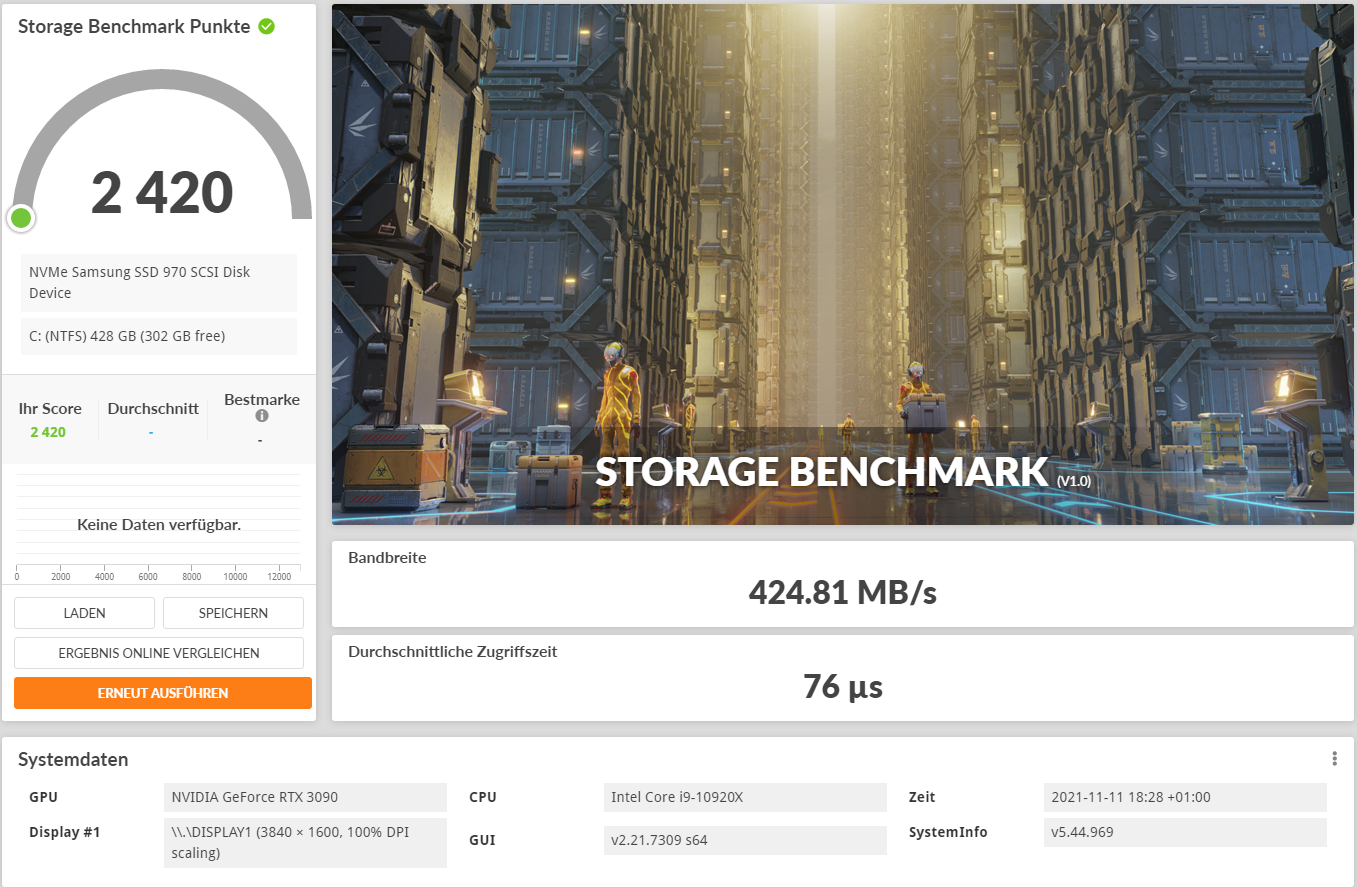The width and height of the screenshot is (1357, 888).
Task: Click the GPU label in Systemdaten
Action: pyautogui.click(x=43, y=797)
